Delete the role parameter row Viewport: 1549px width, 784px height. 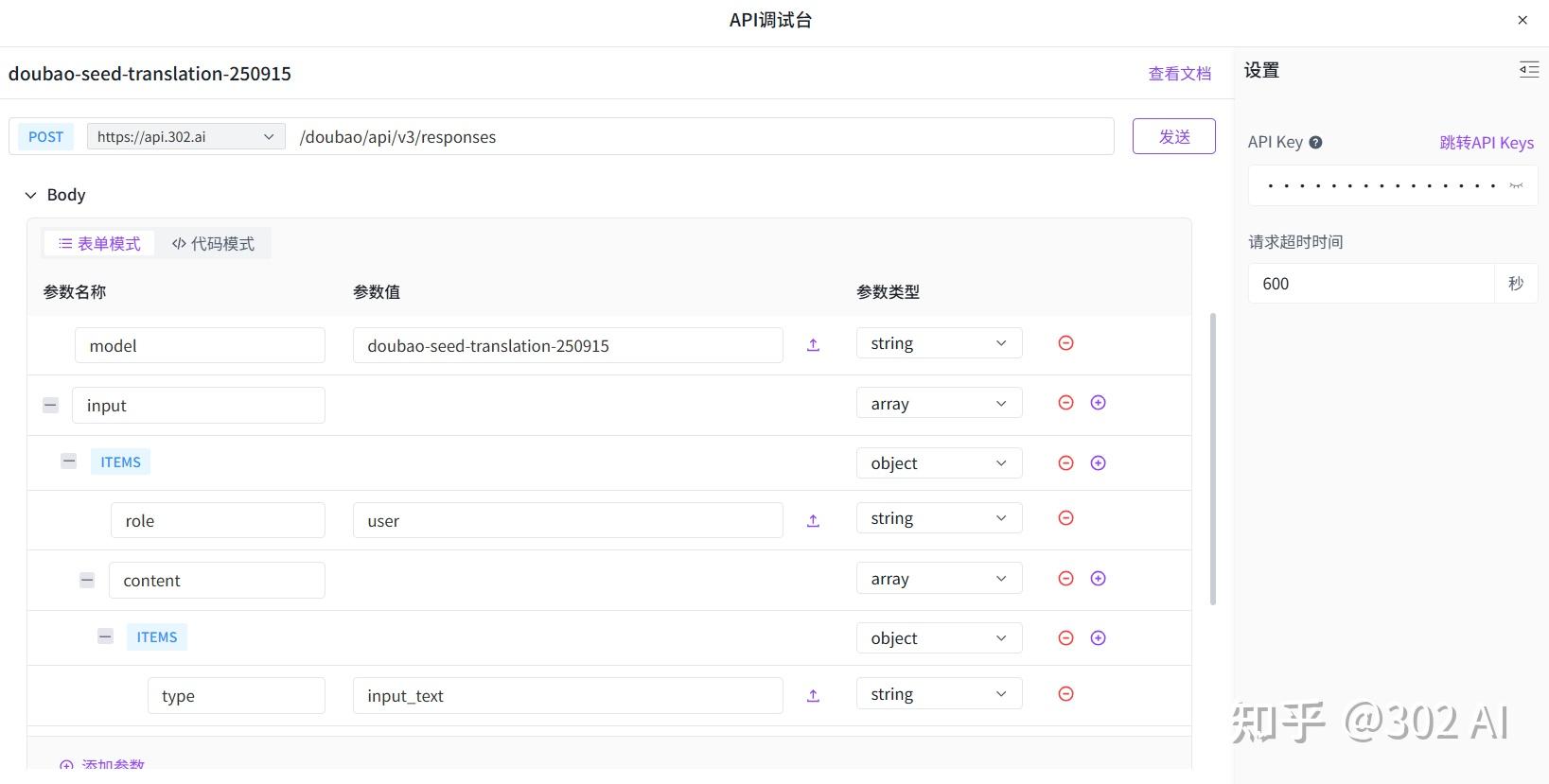1065,518
